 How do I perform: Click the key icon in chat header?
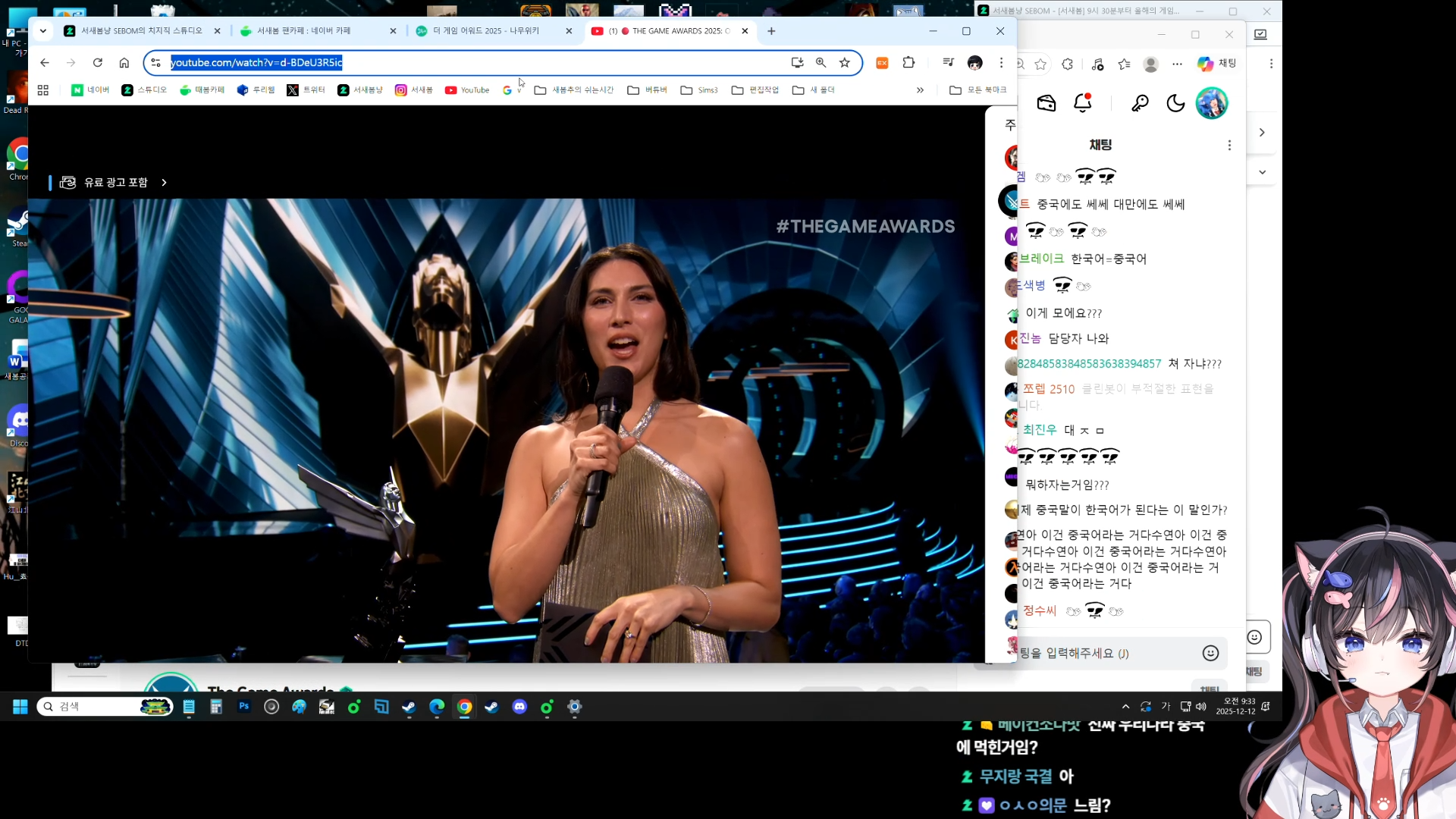pos(1140,103)
